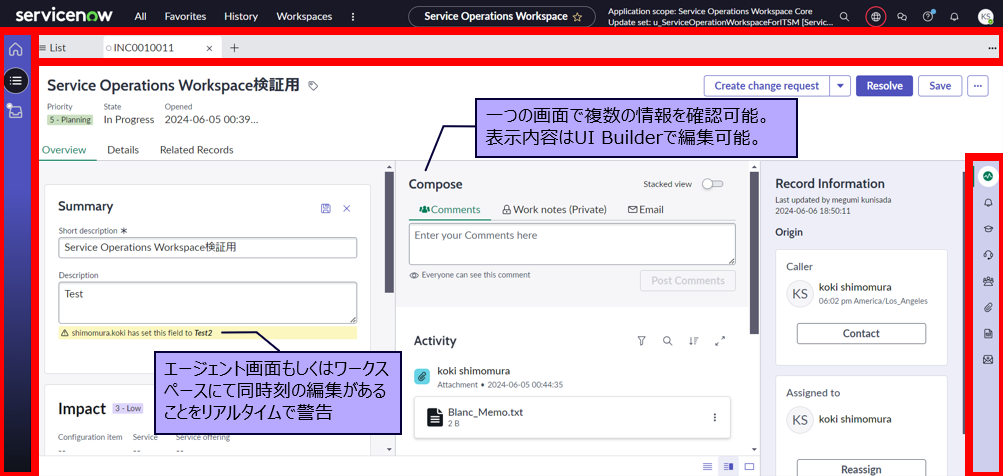Open the document templates icon in sidebar

pos(988,333)
